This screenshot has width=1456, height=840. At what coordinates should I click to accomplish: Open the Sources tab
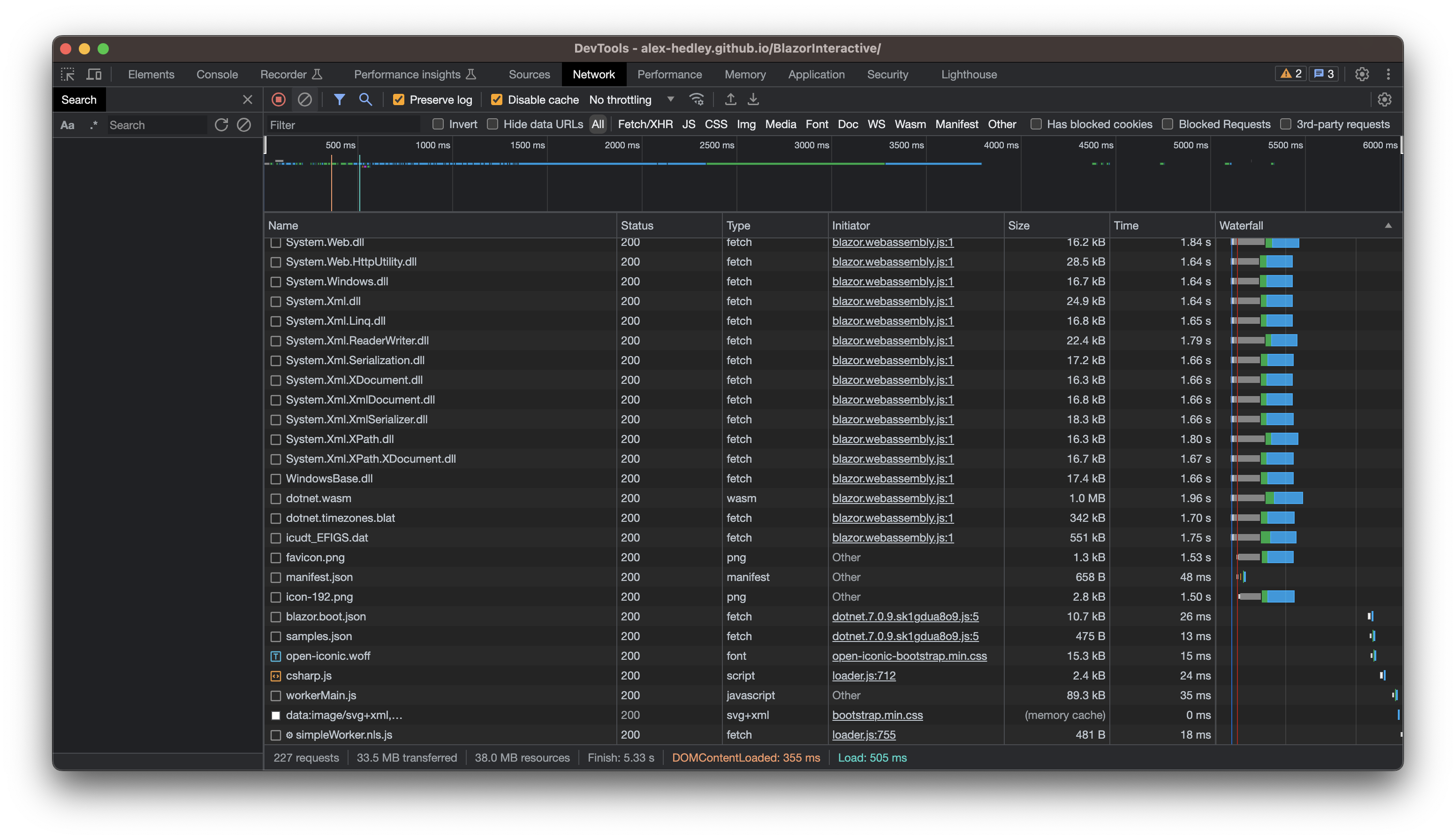529,75
